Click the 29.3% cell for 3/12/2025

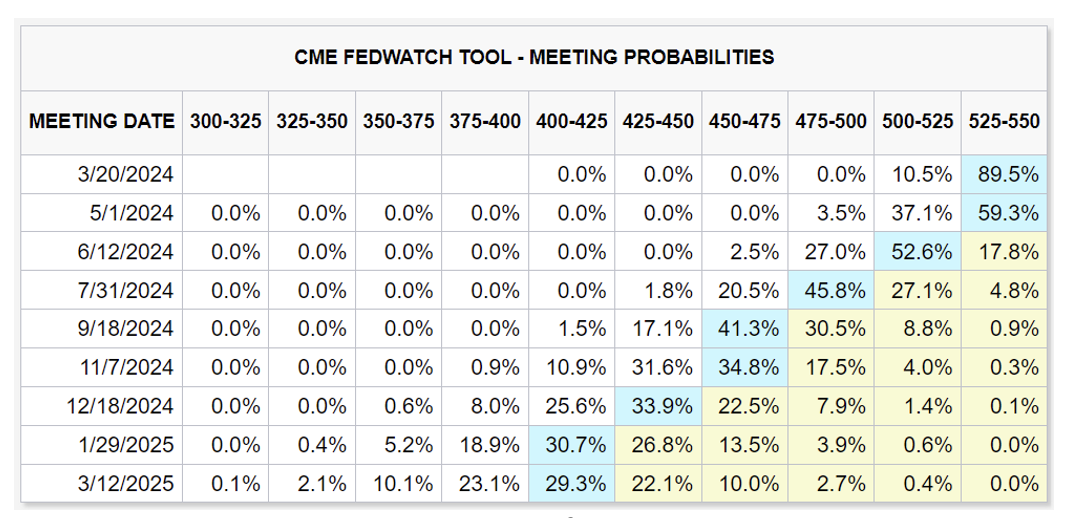click(x=572, y=485)
